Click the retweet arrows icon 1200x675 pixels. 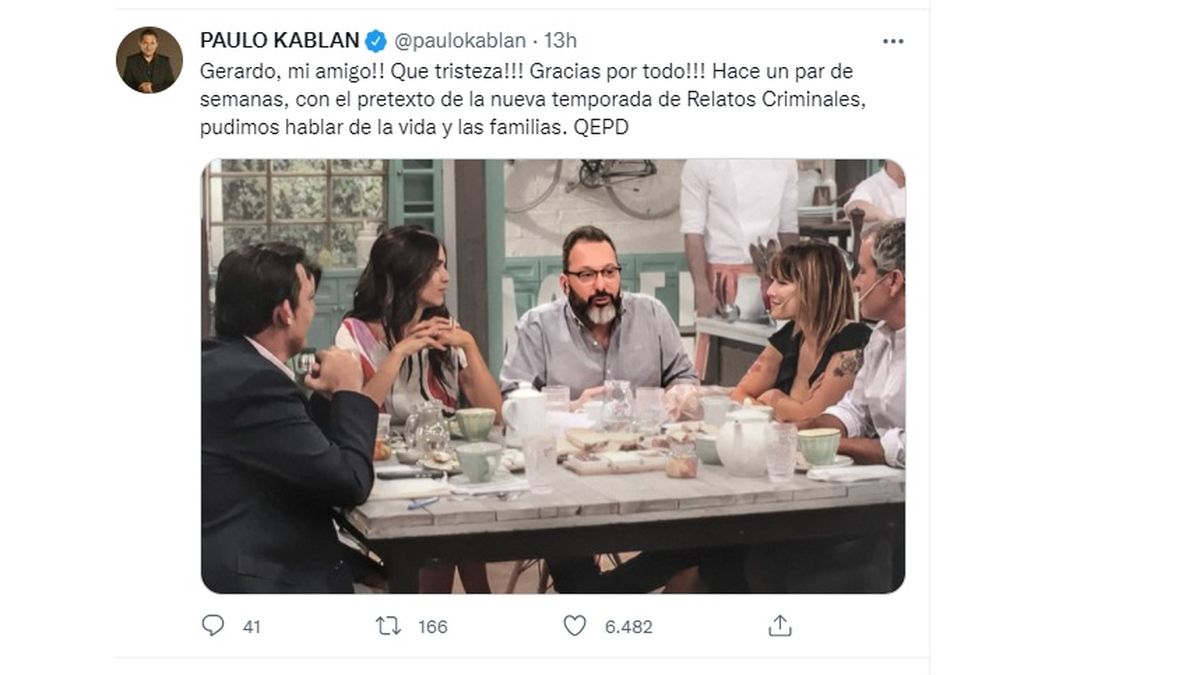tap(388, 626)
